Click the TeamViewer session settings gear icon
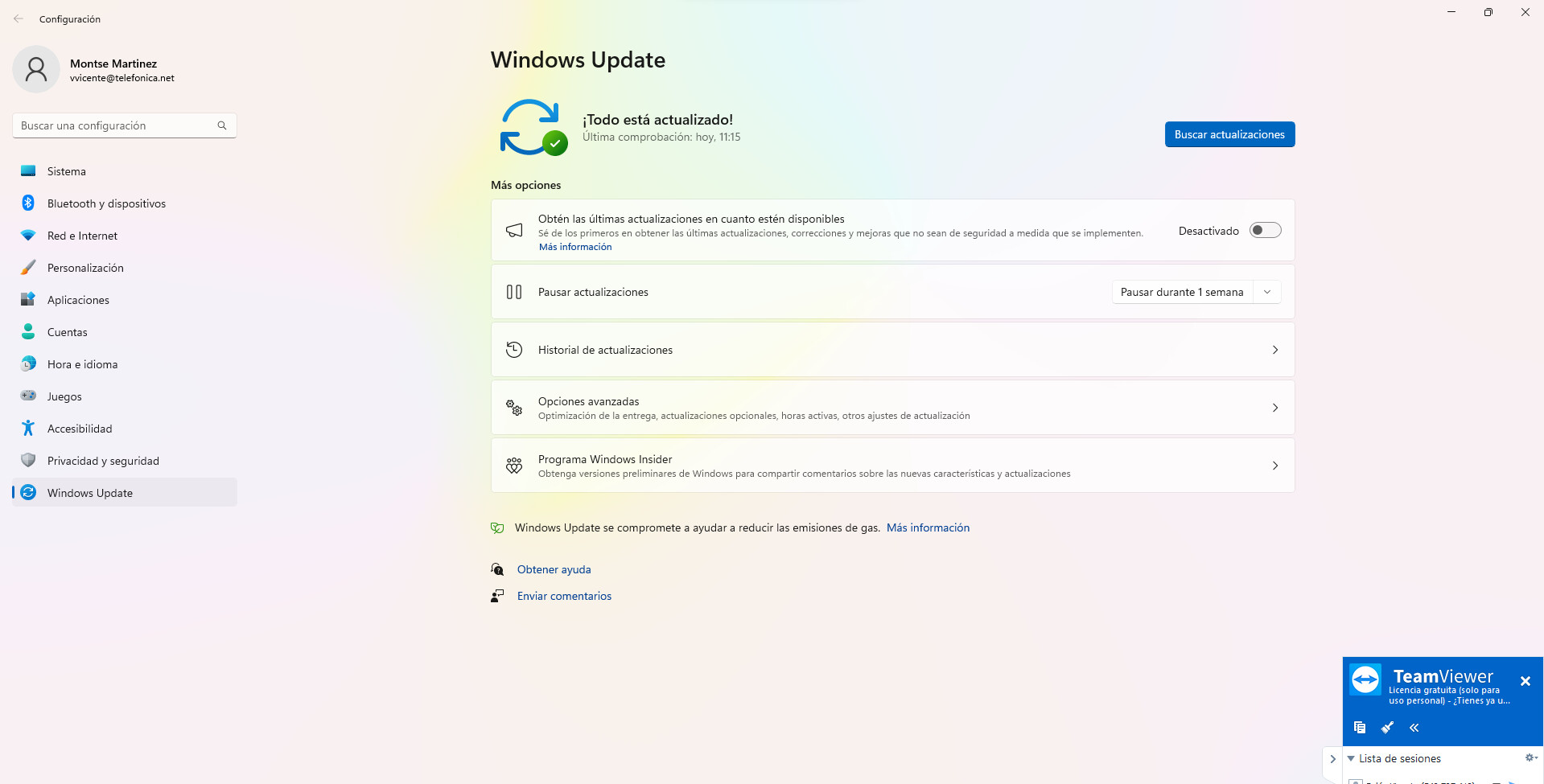The image size is (1544, 784). 1531,757
